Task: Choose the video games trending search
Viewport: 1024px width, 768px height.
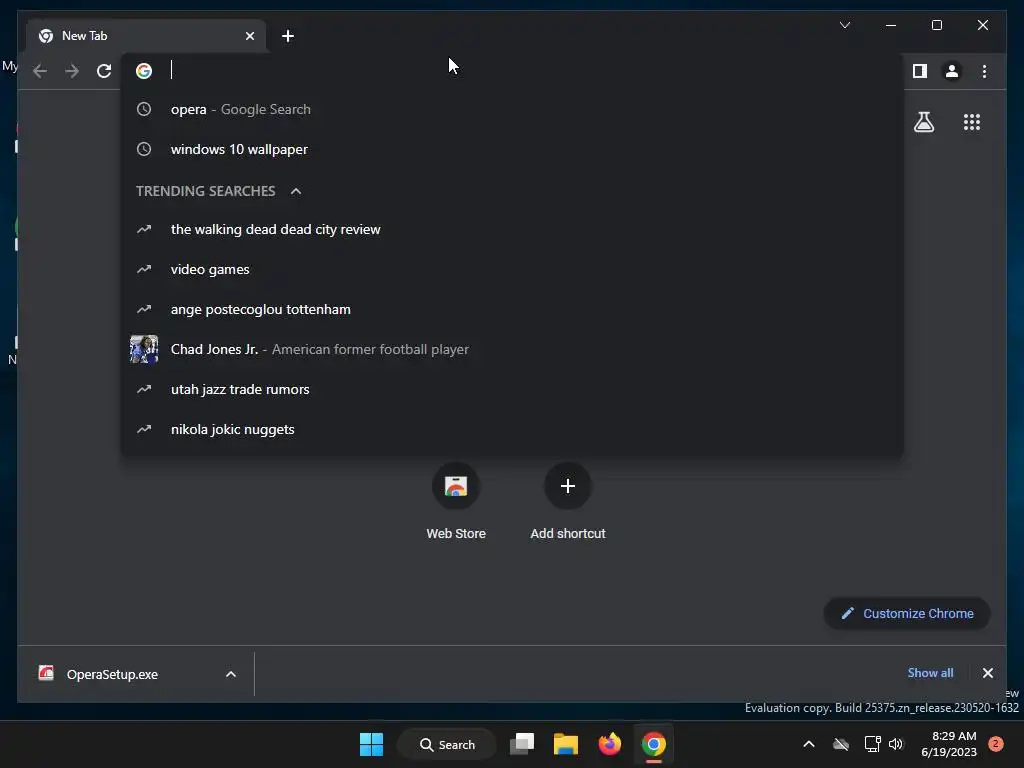Action: (512, 269)
